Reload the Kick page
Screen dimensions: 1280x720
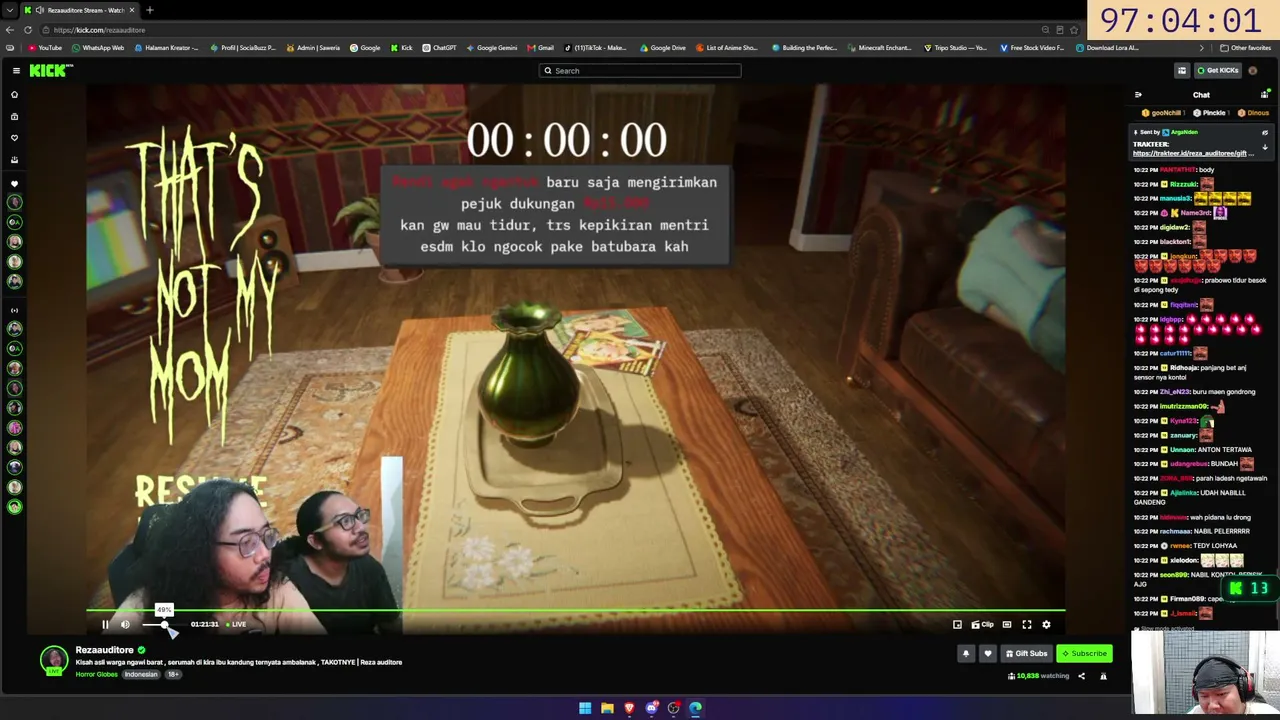27,30
